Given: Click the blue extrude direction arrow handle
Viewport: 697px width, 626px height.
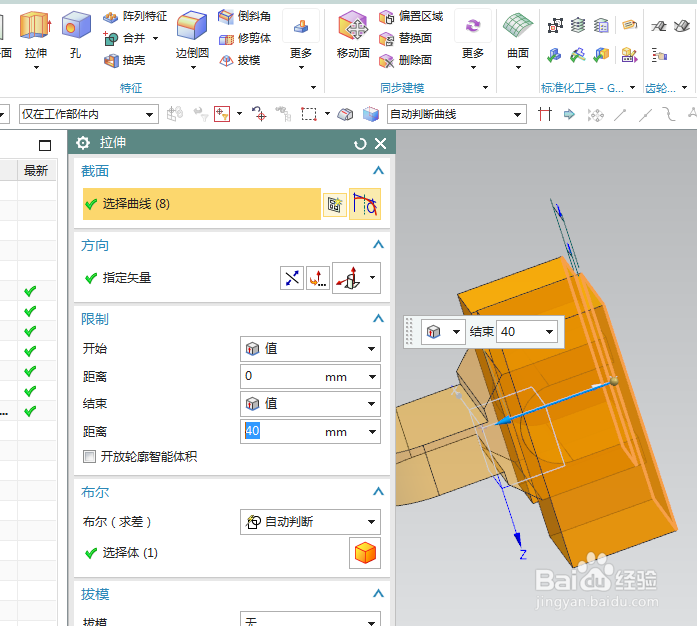Looking at the screenshot, I should [502, 421].
